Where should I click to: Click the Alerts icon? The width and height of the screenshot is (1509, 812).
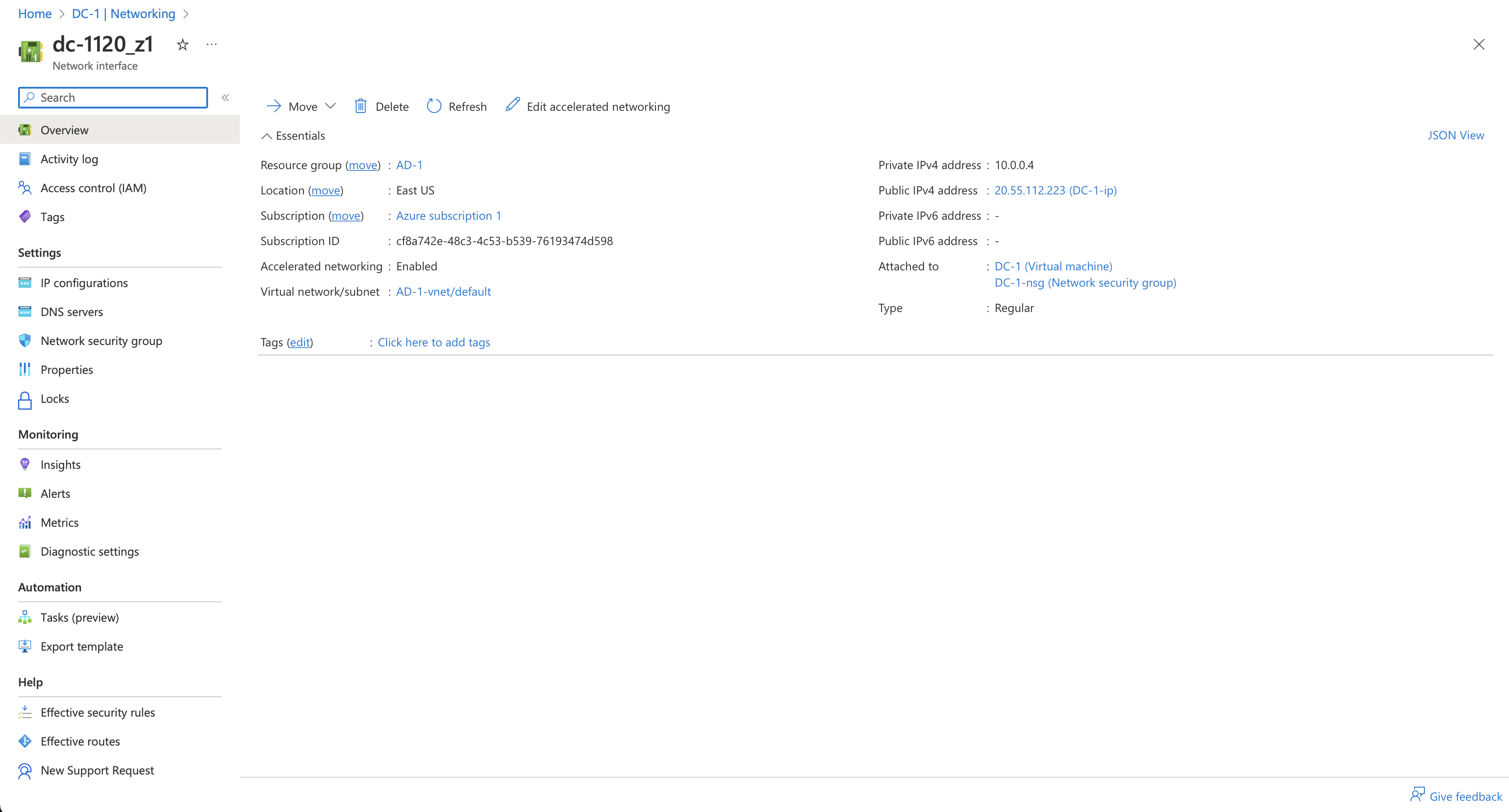tap(24, 493)
